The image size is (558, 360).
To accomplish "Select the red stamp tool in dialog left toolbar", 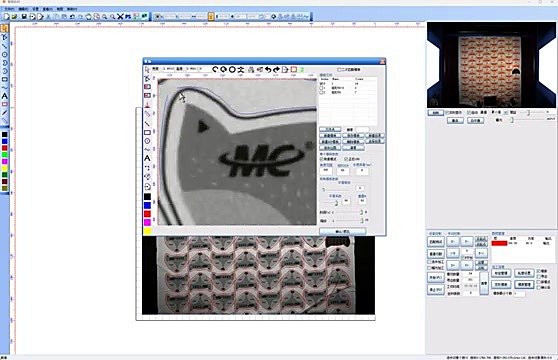I will (147, 105).
